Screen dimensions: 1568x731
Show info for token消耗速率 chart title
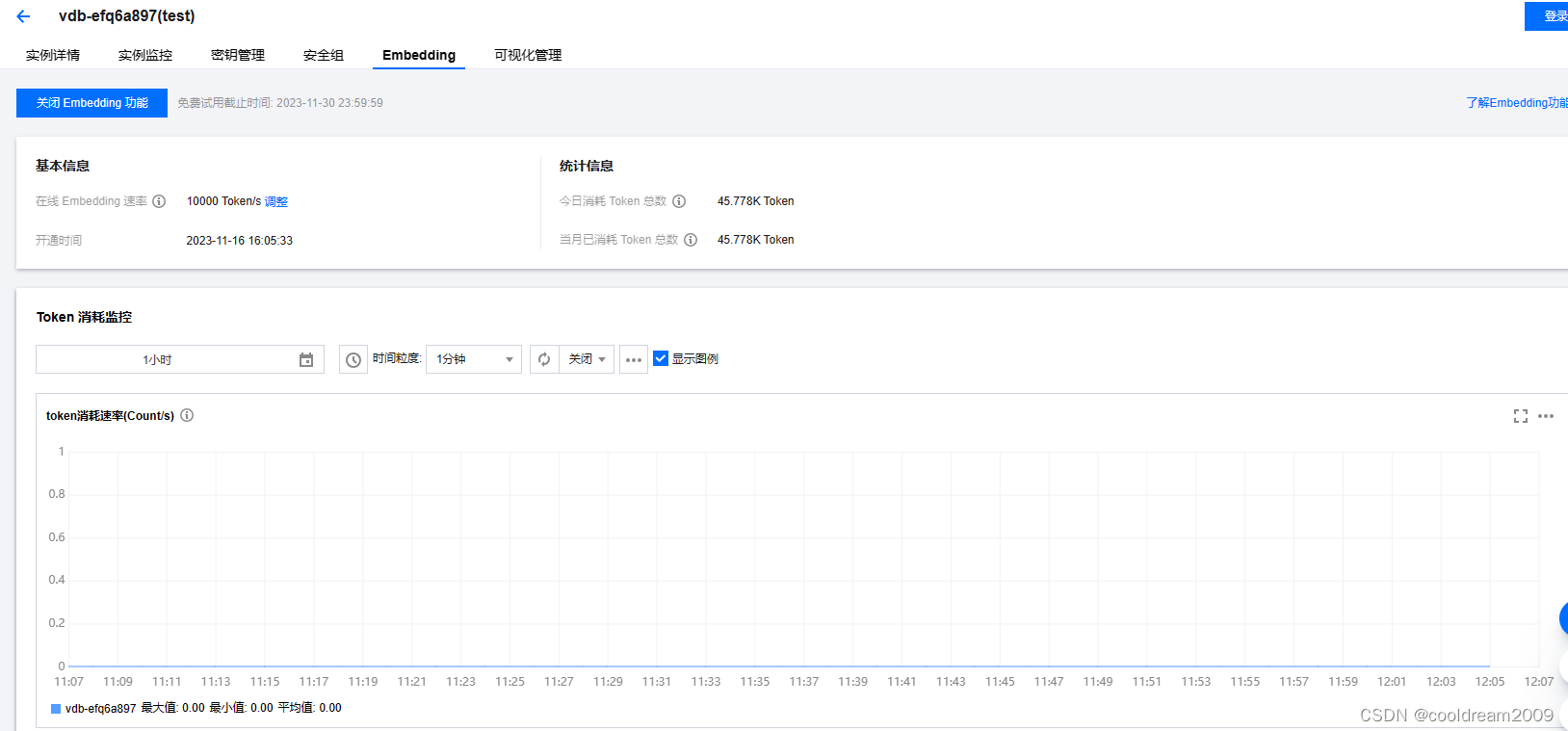click(x=187, y=415)
